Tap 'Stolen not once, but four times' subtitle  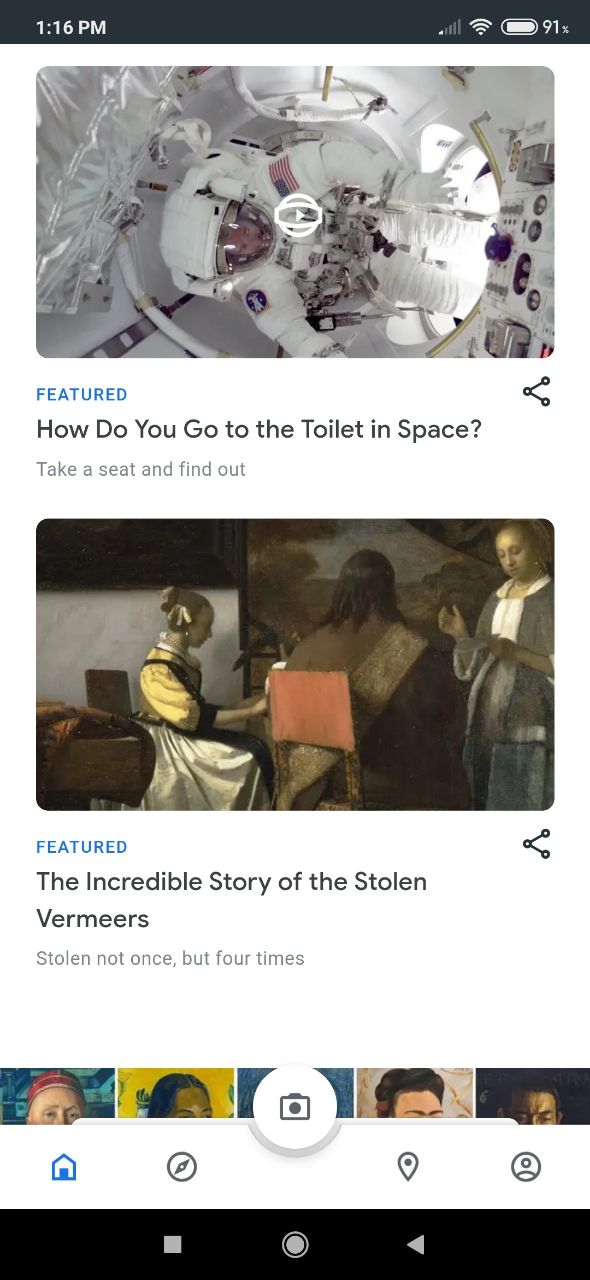(170, 958)
